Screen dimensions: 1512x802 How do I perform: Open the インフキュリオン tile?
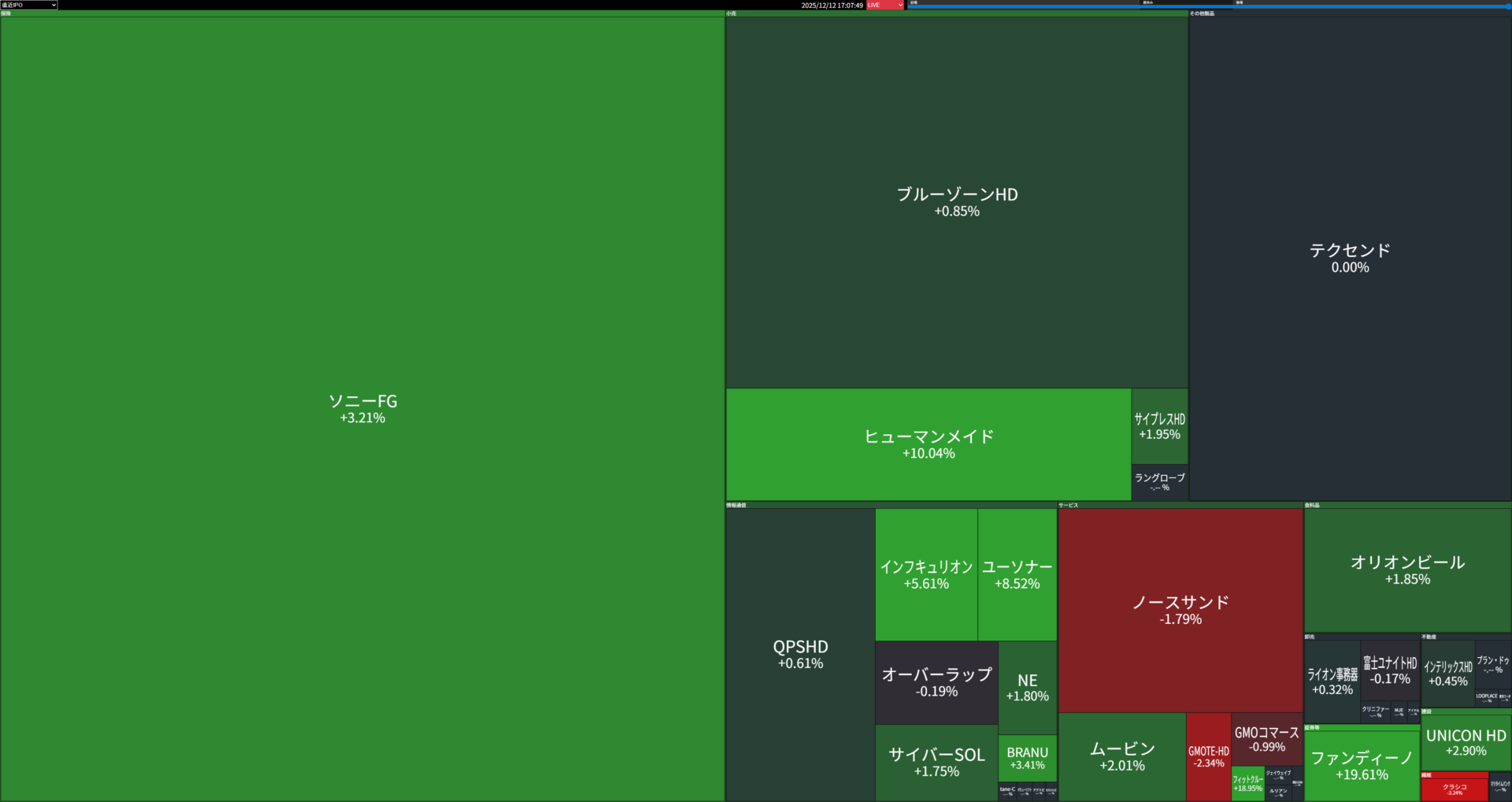[x=926, y=574]
